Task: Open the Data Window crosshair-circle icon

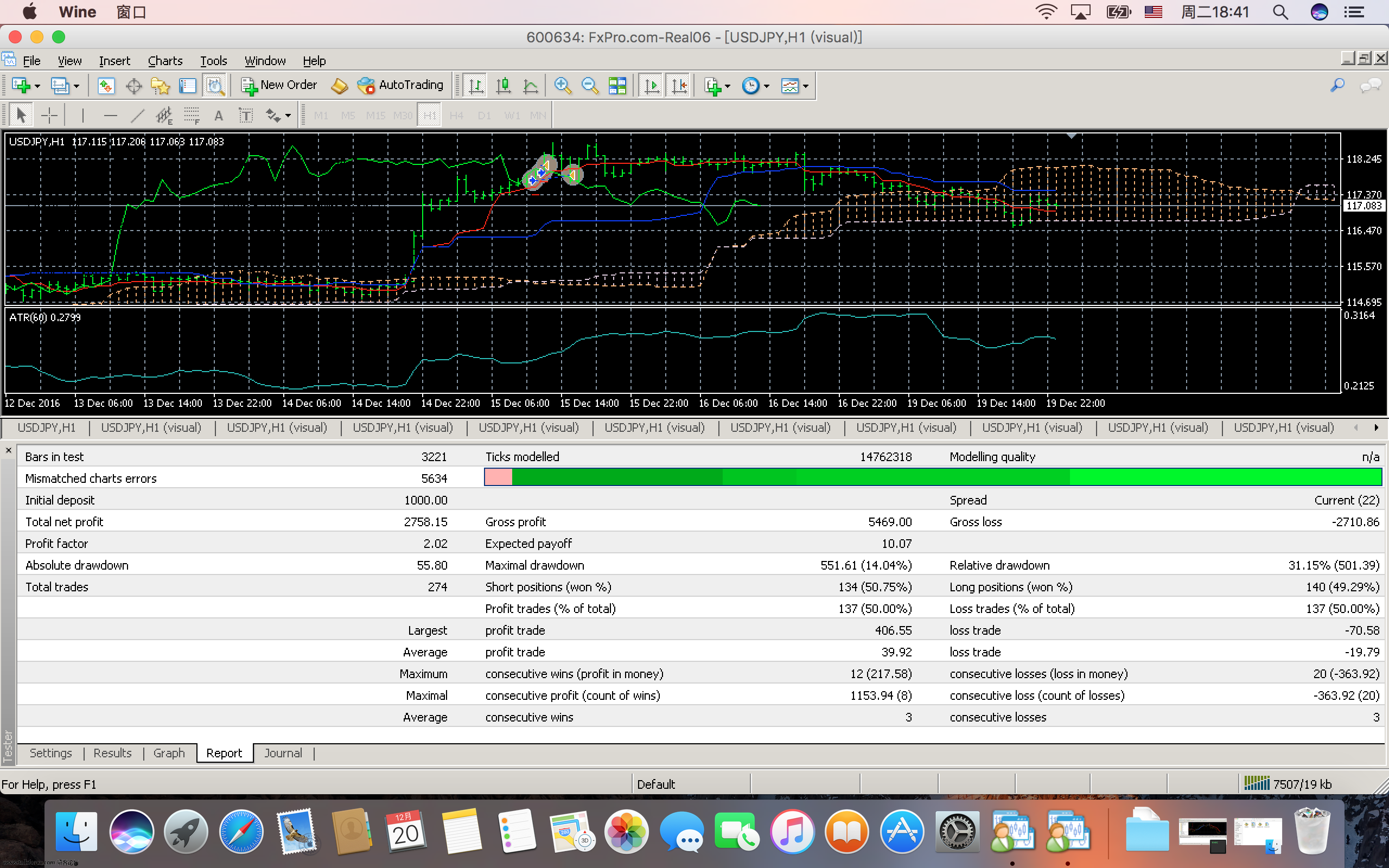Action: [x=133, y=86]
